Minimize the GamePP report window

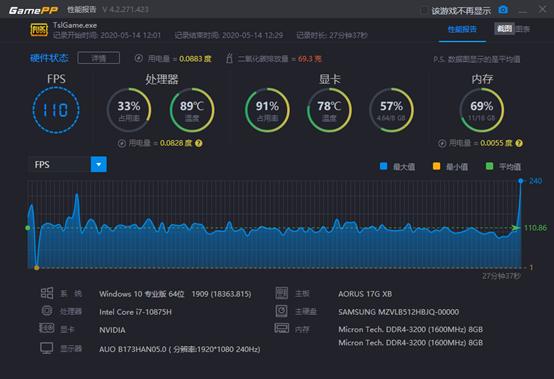523,11
